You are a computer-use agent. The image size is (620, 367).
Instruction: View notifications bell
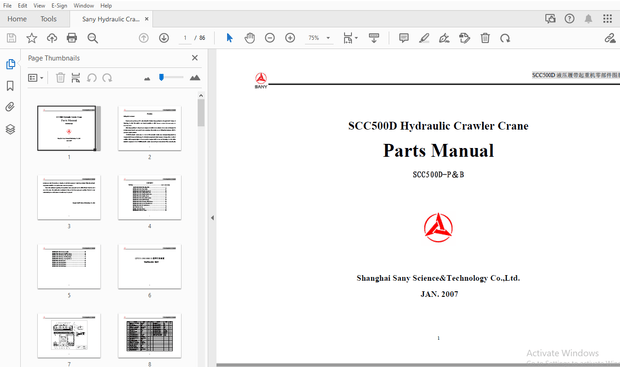click(x=588, y=19)
